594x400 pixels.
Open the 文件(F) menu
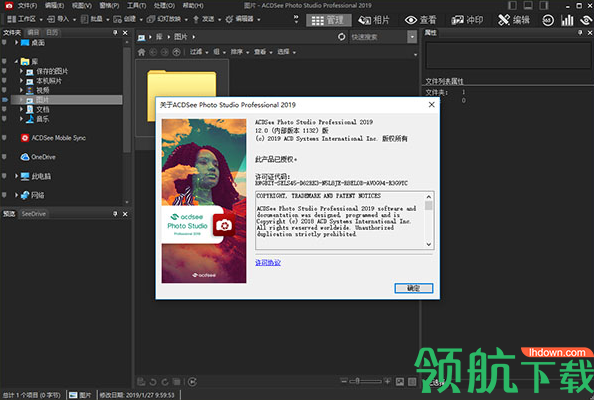click(27, 6)
